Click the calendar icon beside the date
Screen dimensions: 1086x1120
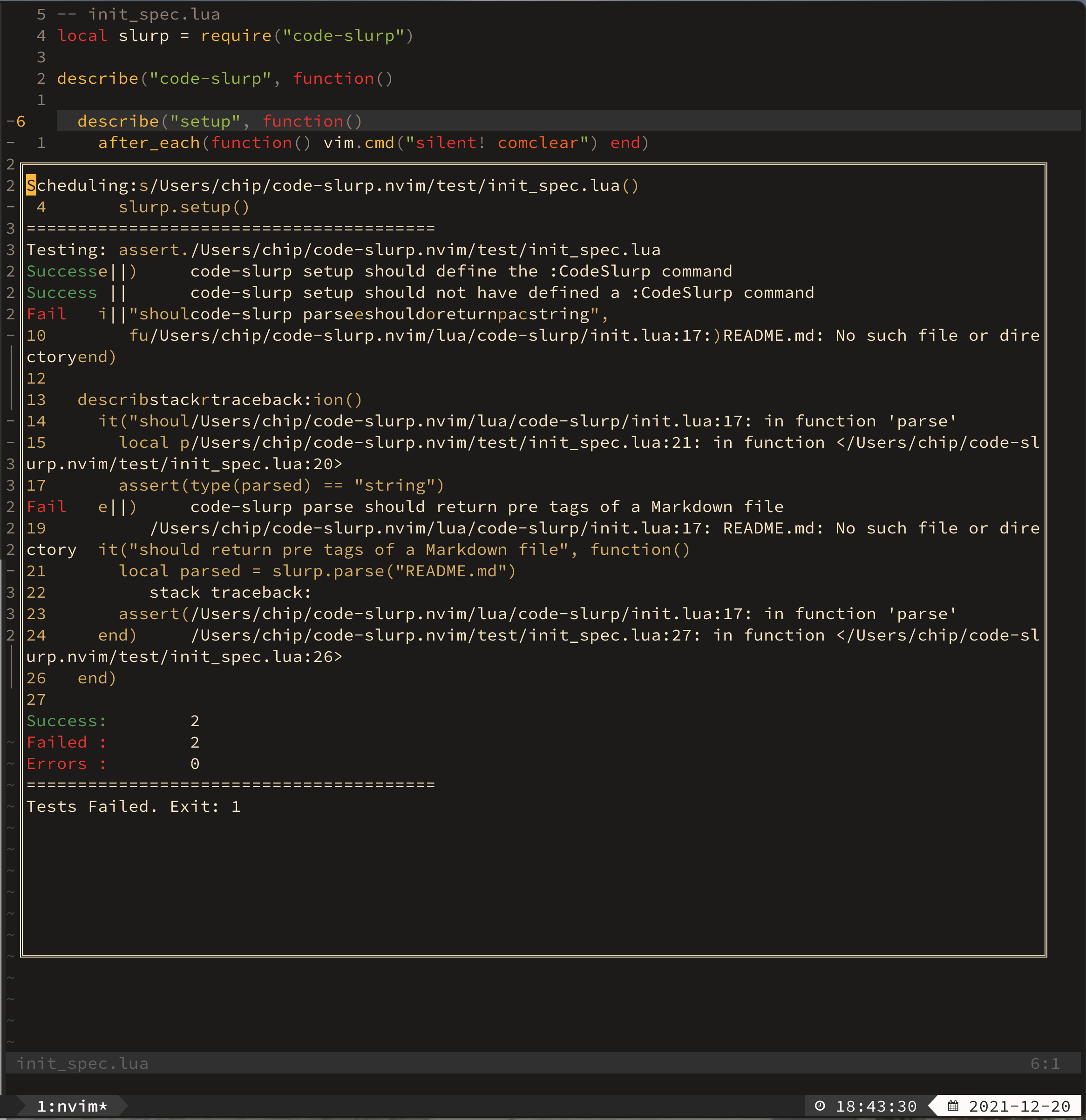pos(953,1106)
